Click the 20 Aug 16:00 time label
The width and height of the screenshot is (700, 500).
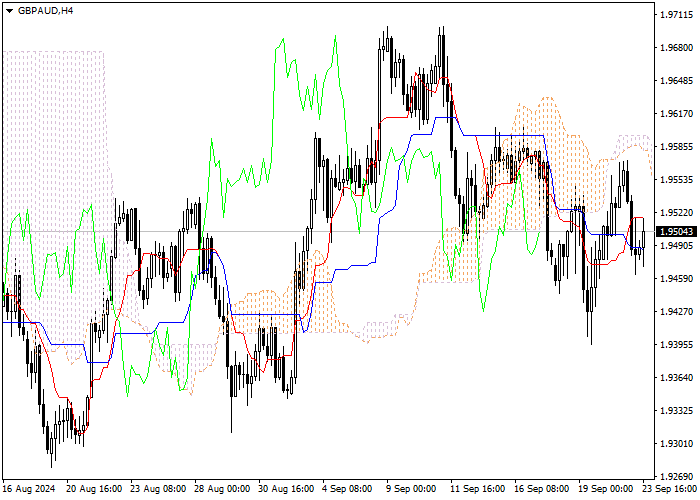[94, 489]
